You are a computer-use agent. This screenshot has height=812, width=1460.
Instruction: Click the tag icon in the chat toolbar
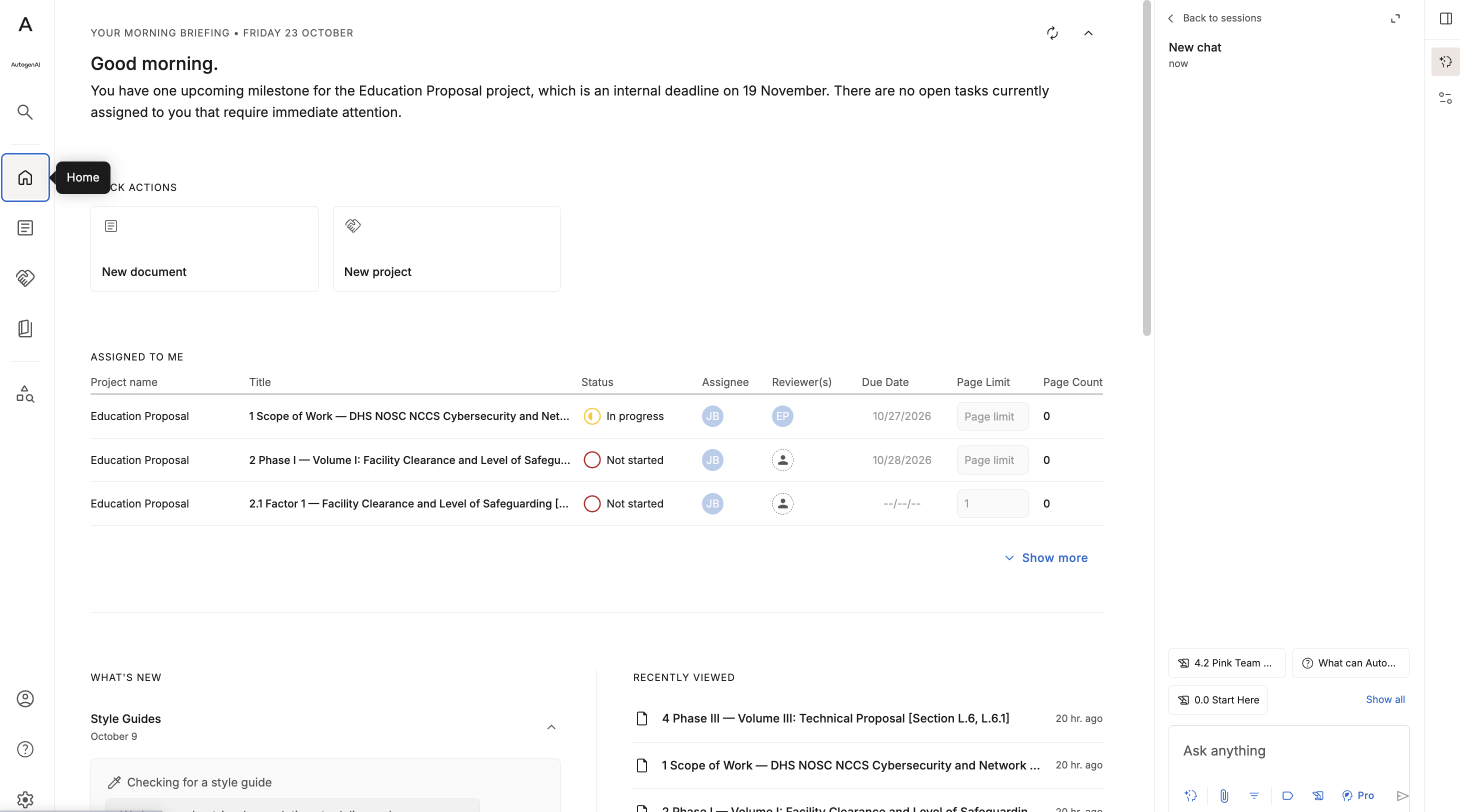point(1287,795)
